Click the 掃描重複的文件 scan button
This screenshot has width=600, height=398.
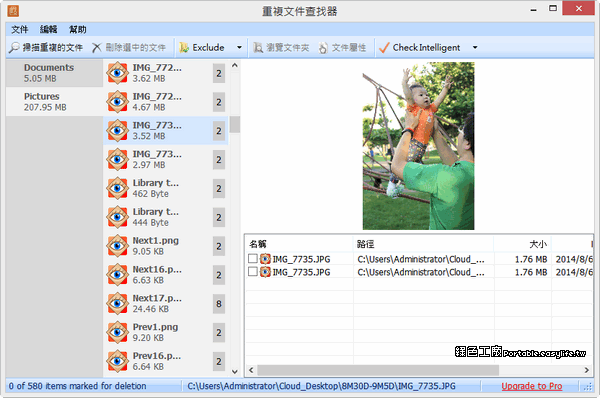[x=46, y=47]
